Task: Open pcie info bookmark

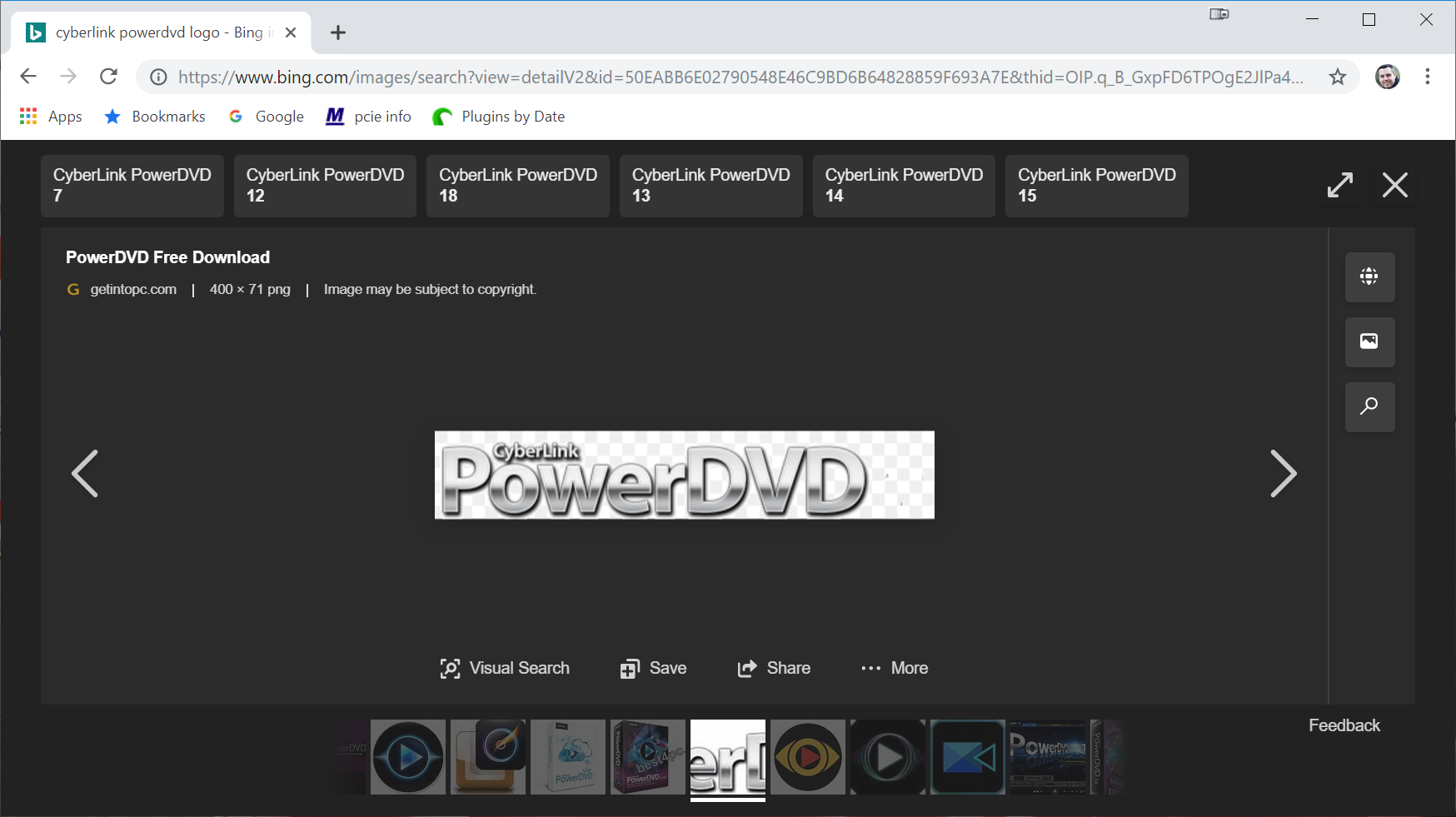Action: tap(369, 117)
